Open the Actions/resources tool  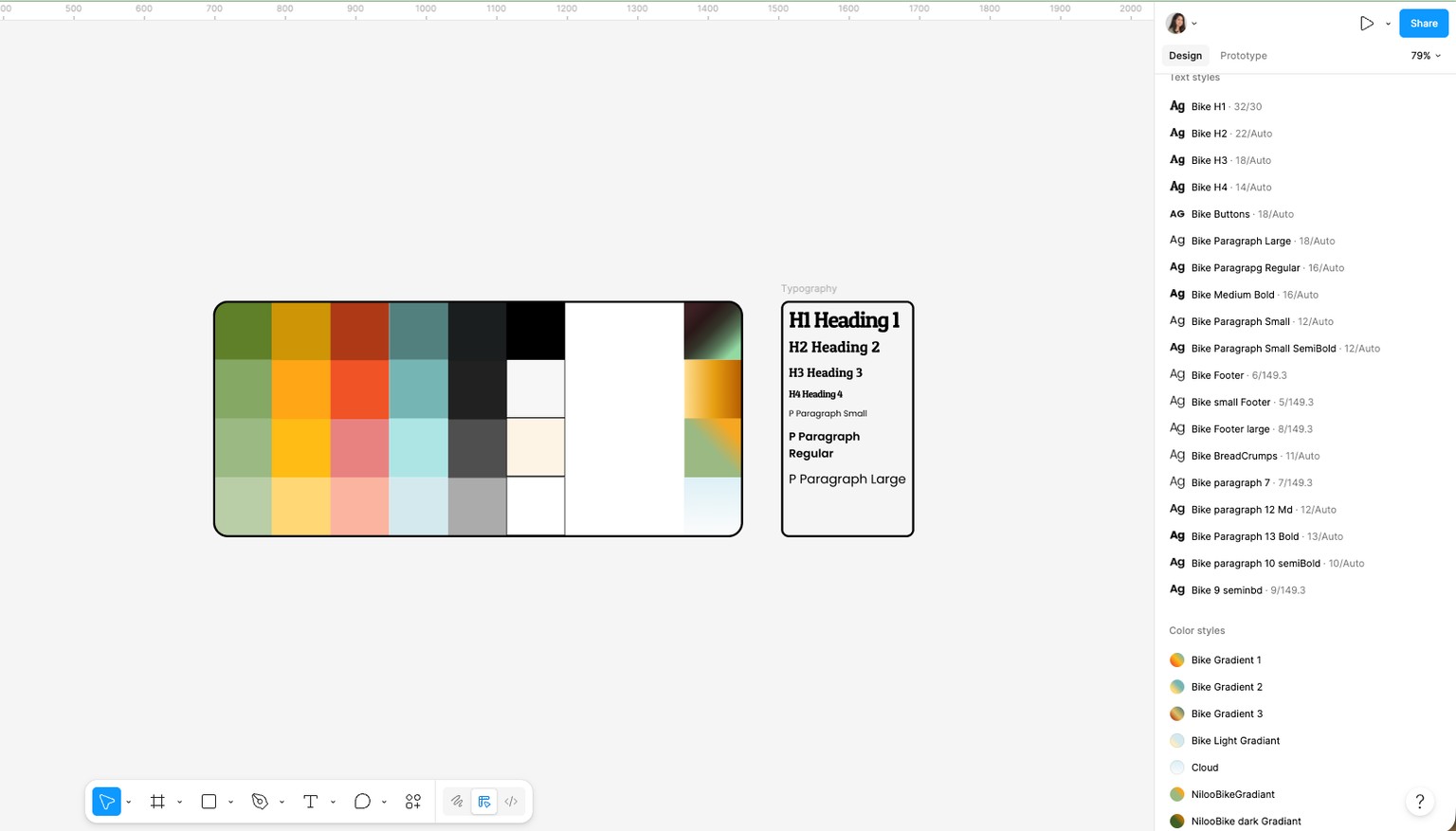click(x=413, y=802)
